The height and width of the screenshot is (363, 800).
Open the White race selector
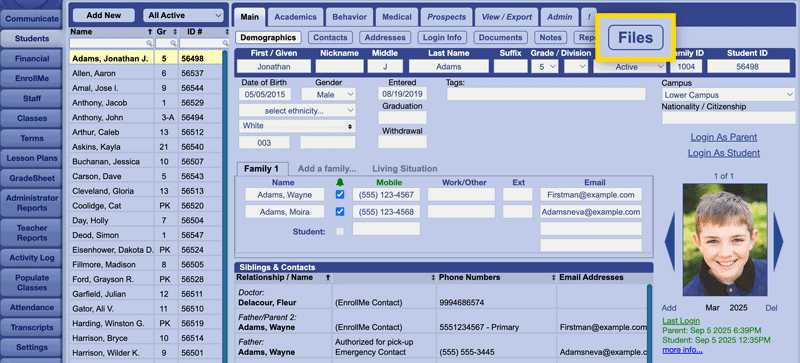coord(297,126)
